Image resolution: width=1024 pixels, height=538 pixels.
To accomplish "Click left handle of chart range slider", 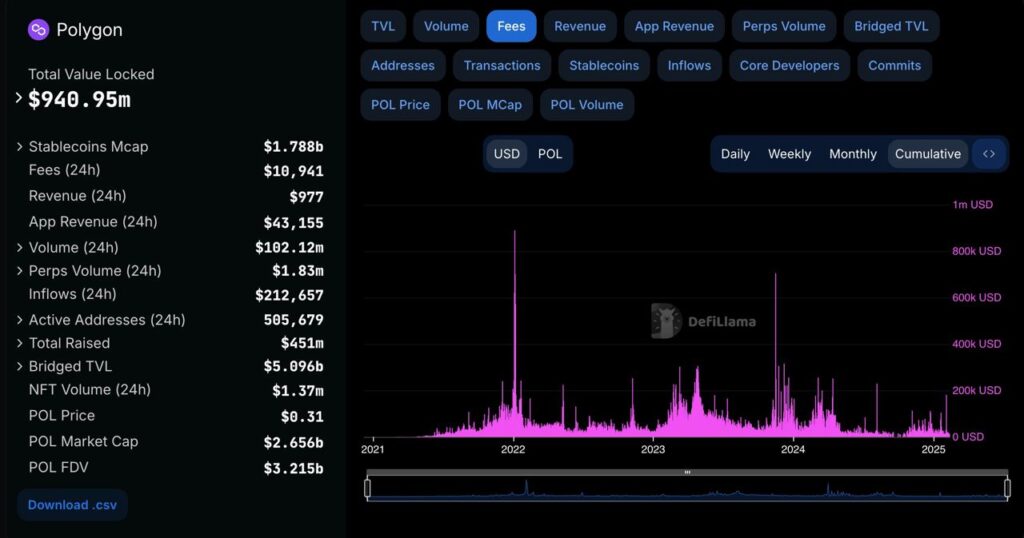I will pyautogui.click(x=368, y=488).
